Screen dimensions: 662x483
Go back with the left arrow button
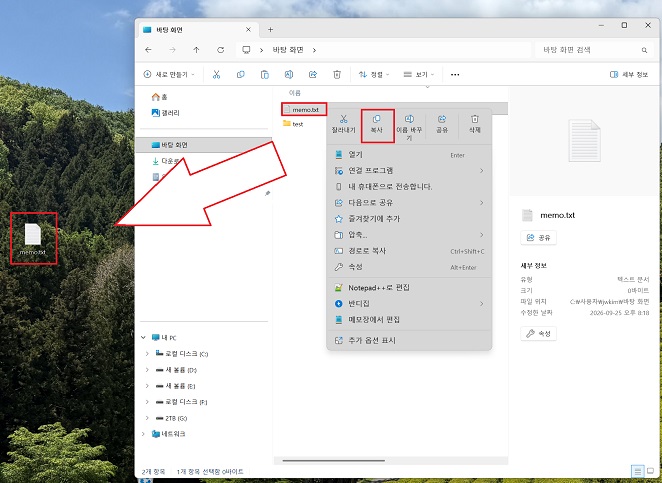click(148, 50)
